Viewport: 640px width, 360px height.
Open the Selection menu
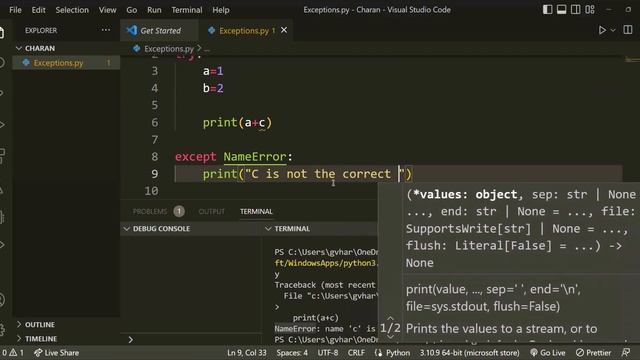(x=72, y=10)
